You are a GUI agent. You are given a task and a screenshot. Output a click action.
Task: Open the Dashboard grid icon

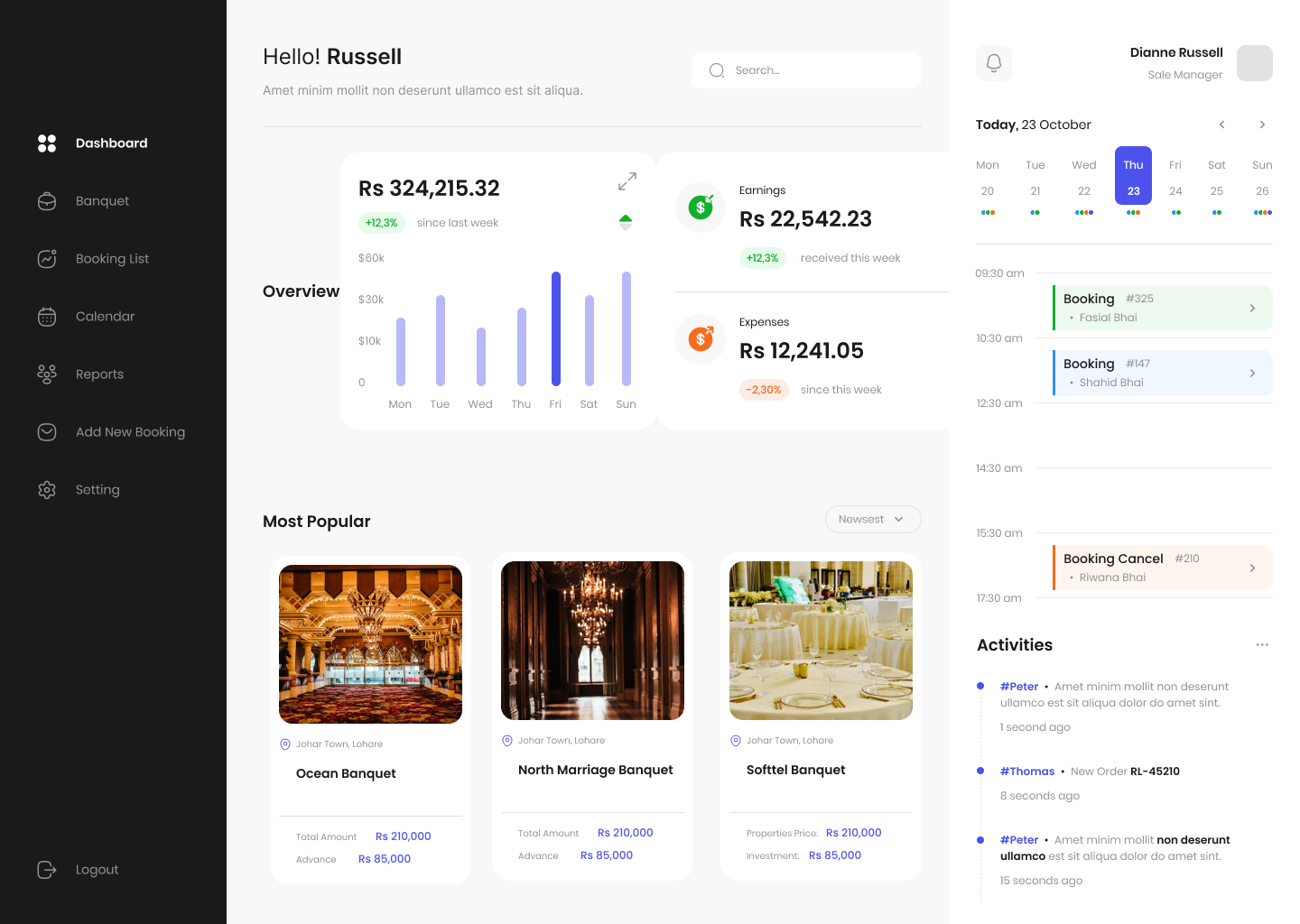(47, 143)
